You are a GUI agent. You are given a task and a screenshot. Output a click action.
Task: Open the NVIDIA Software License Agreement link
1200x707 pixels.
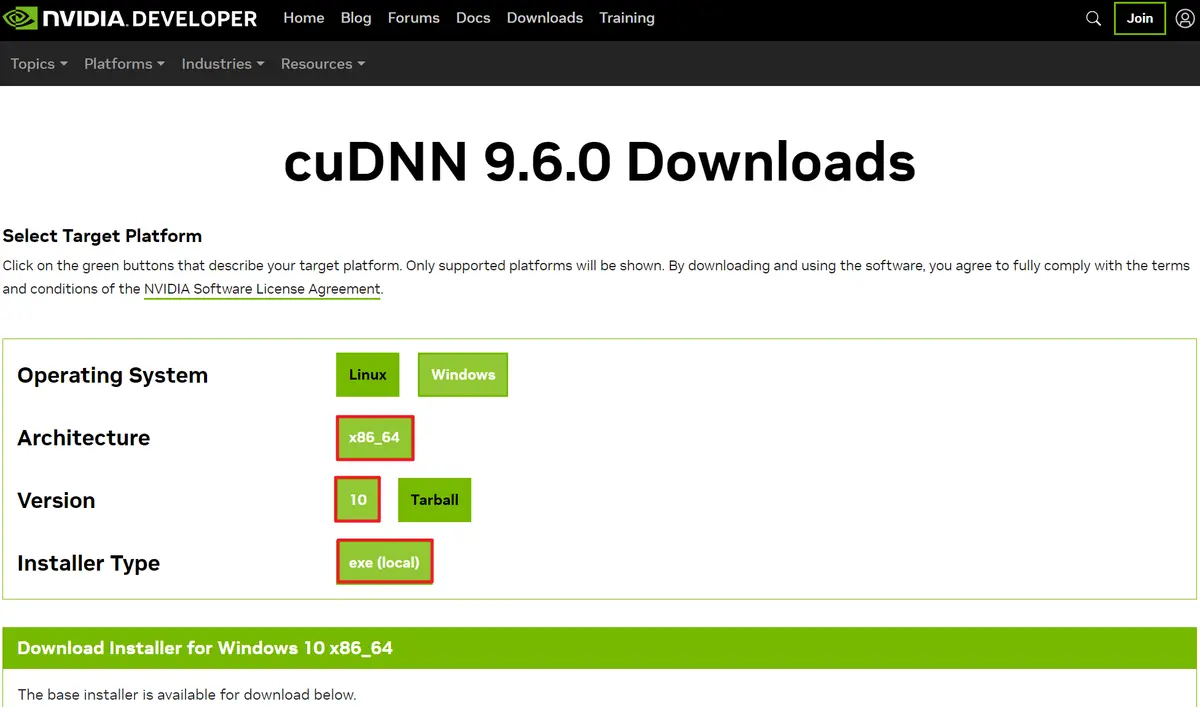click(262, 289)
